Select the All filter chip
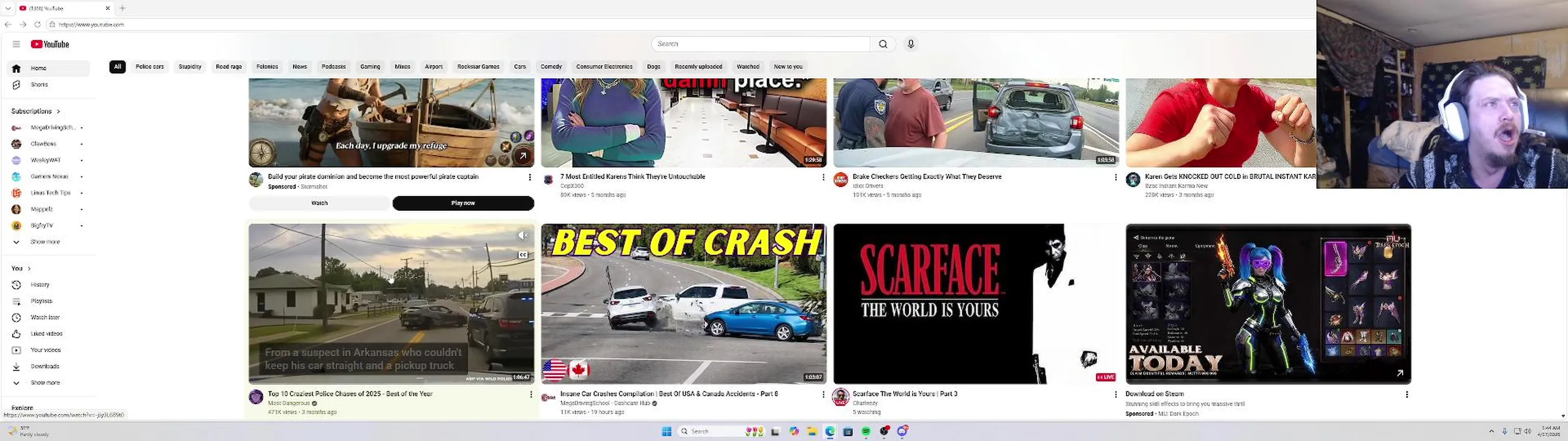The image size is (1568, 441). tap(118, 67)
